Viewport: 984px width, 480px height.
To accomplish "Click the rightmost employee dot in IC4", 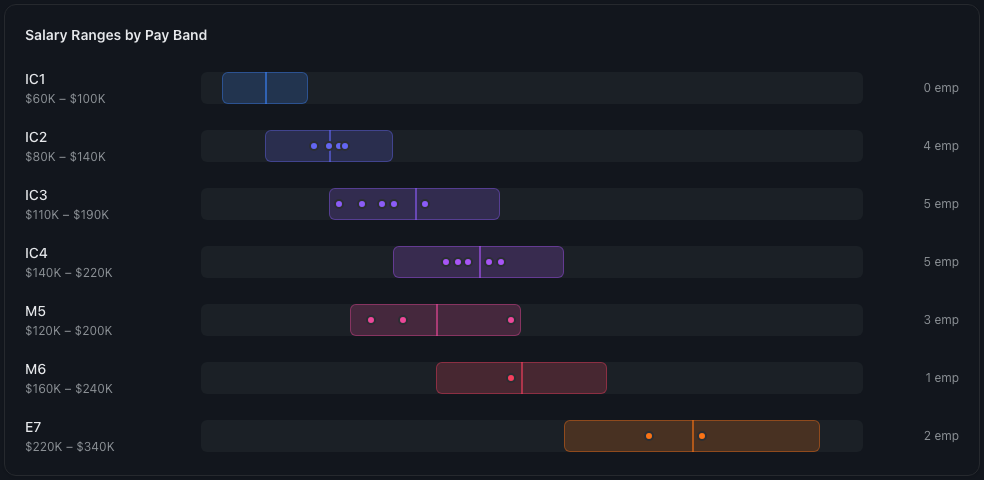I will coord(501,262).
